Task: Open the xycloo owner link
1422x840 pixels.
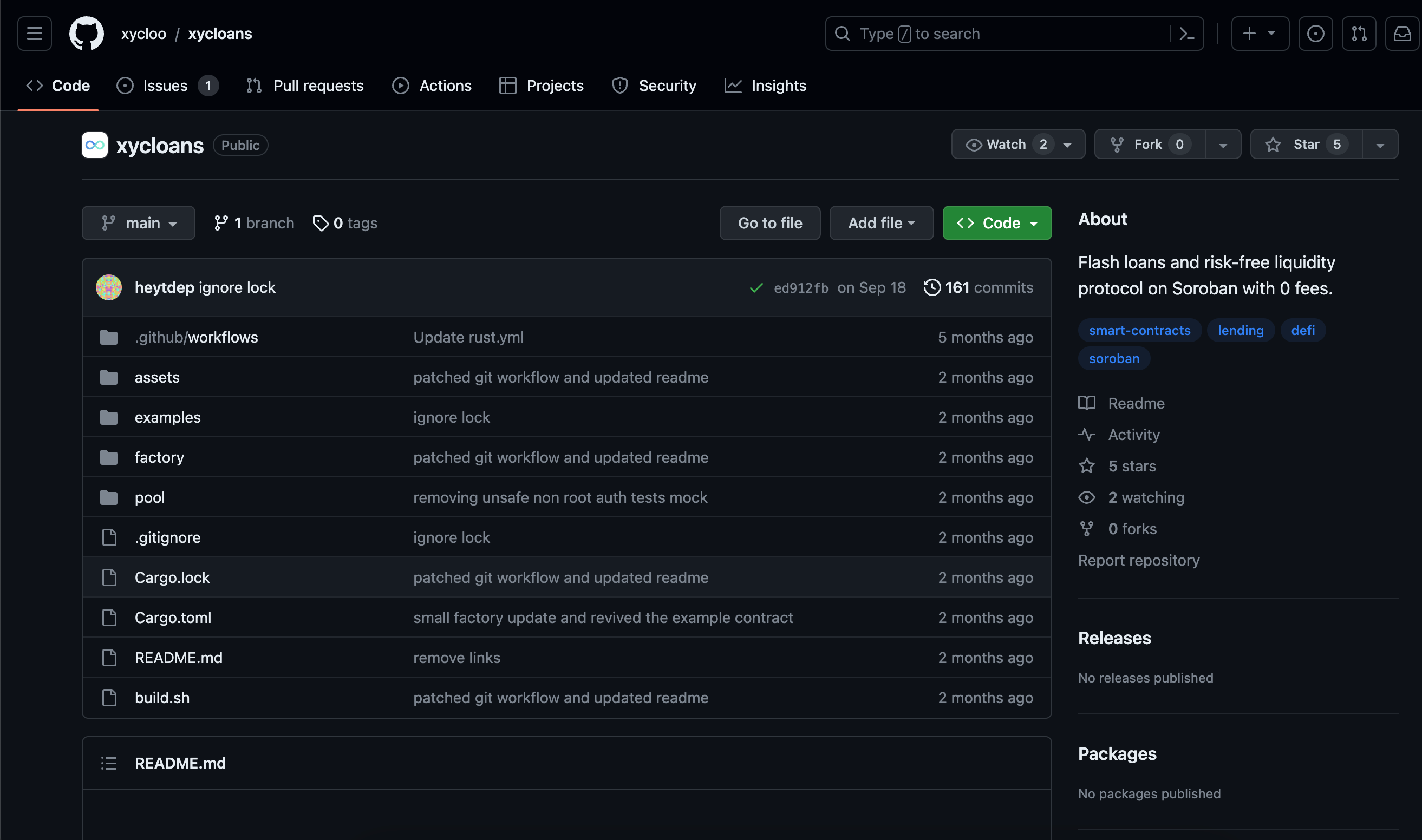Action: (x=143, y=34)
